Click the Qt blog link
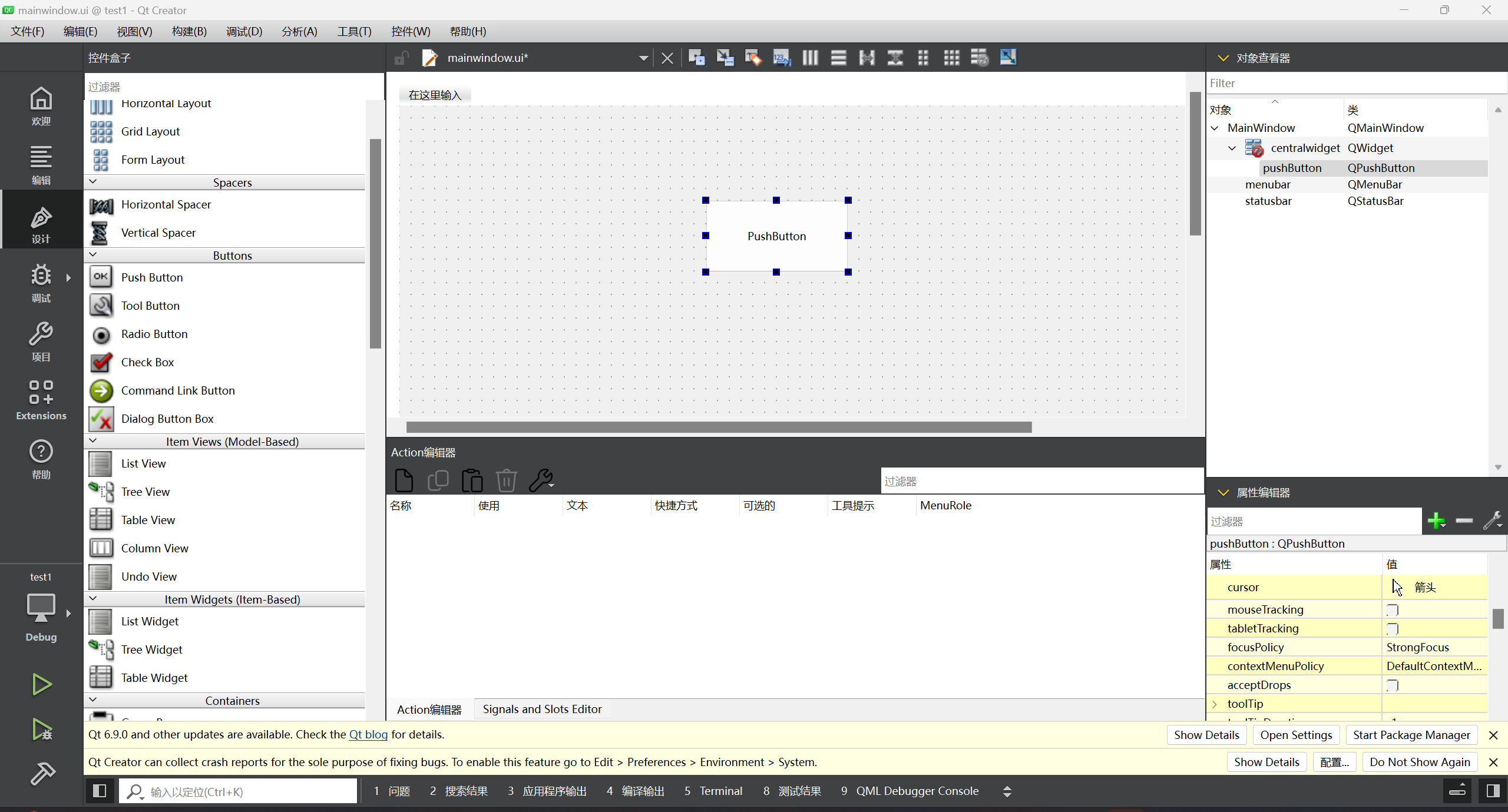 click(368, 734)
